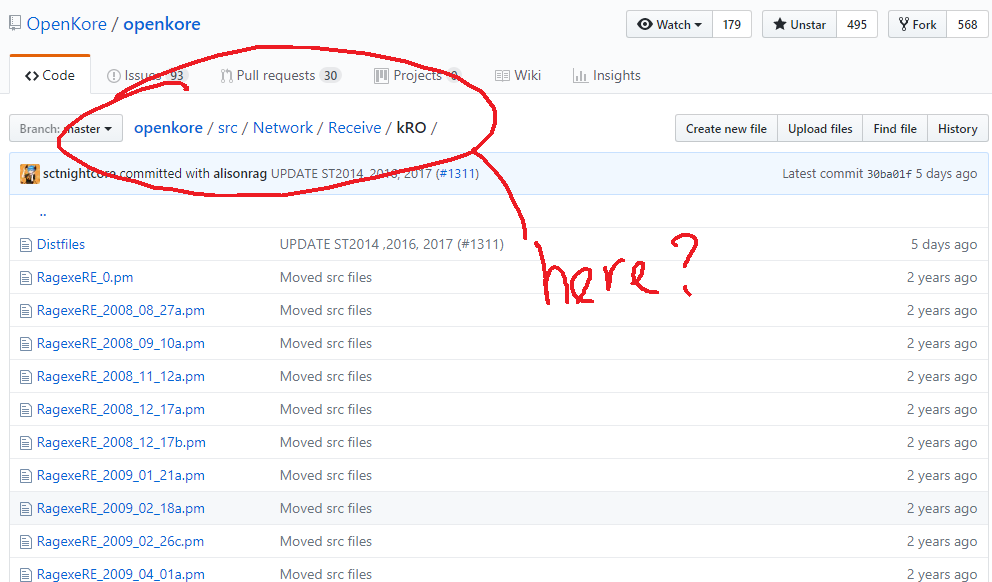Open Moved src files commit for RagexeRE_0.pm
Screen dimensions: 992x582
pos(326,277)
